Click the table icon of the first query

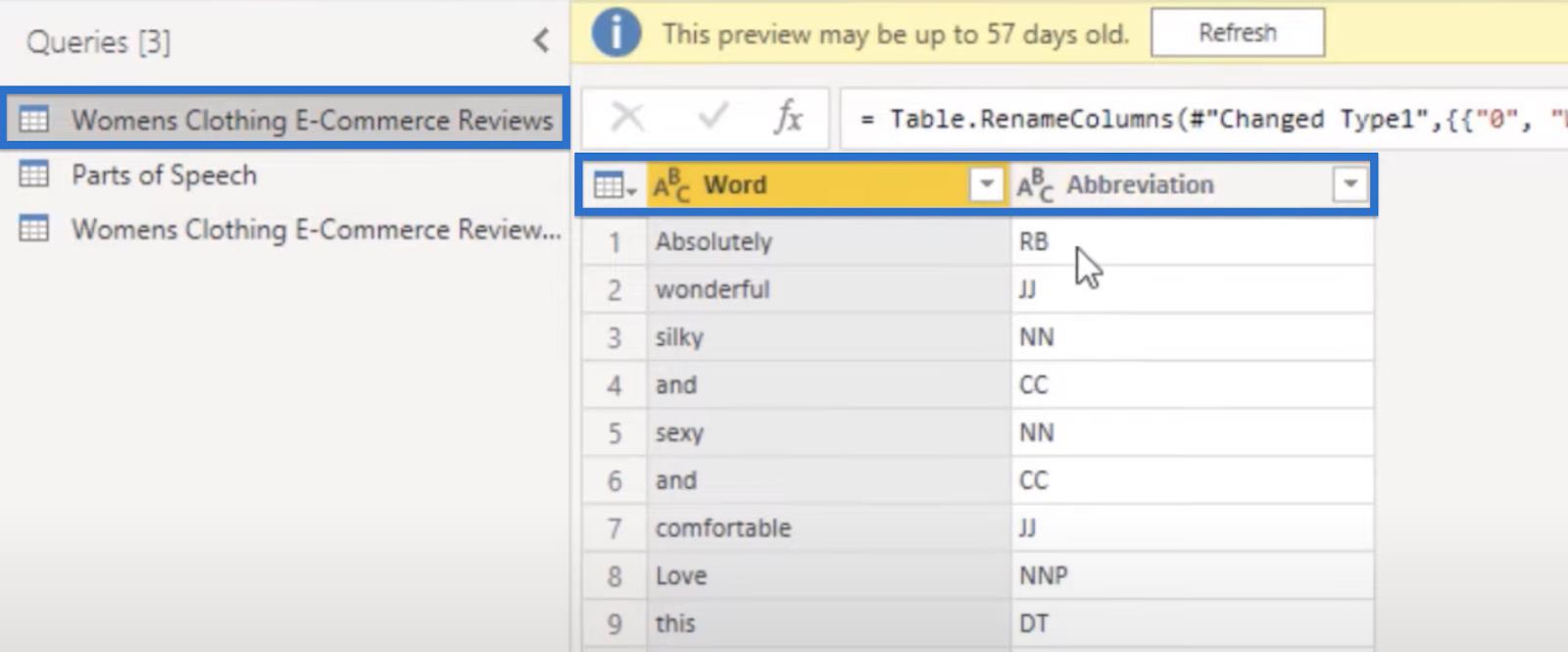click(x=34, y=120)
